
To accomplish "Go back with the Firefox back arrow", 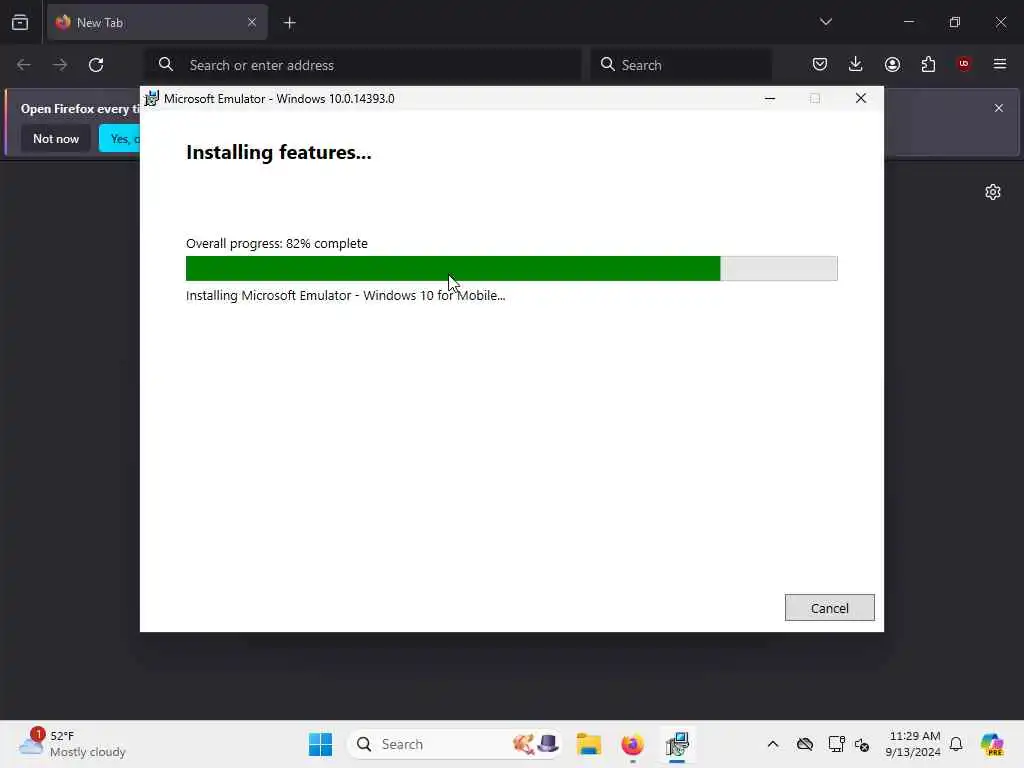I will pyautogui.click(x=24, y=65).
